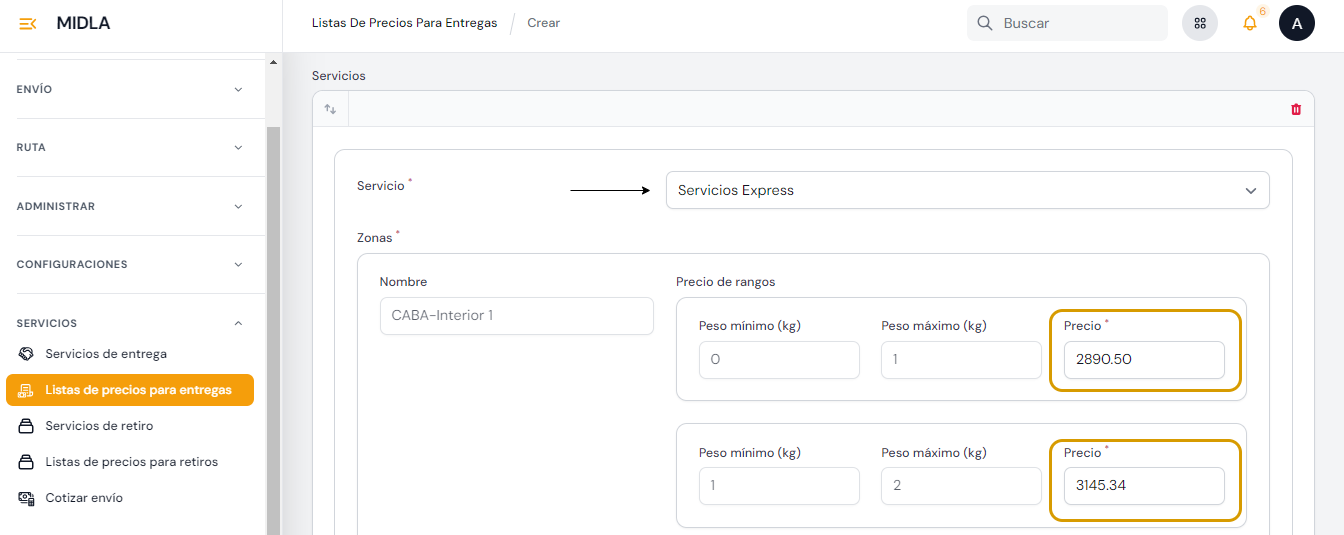Open the notifications bell

coord(1250,23)
